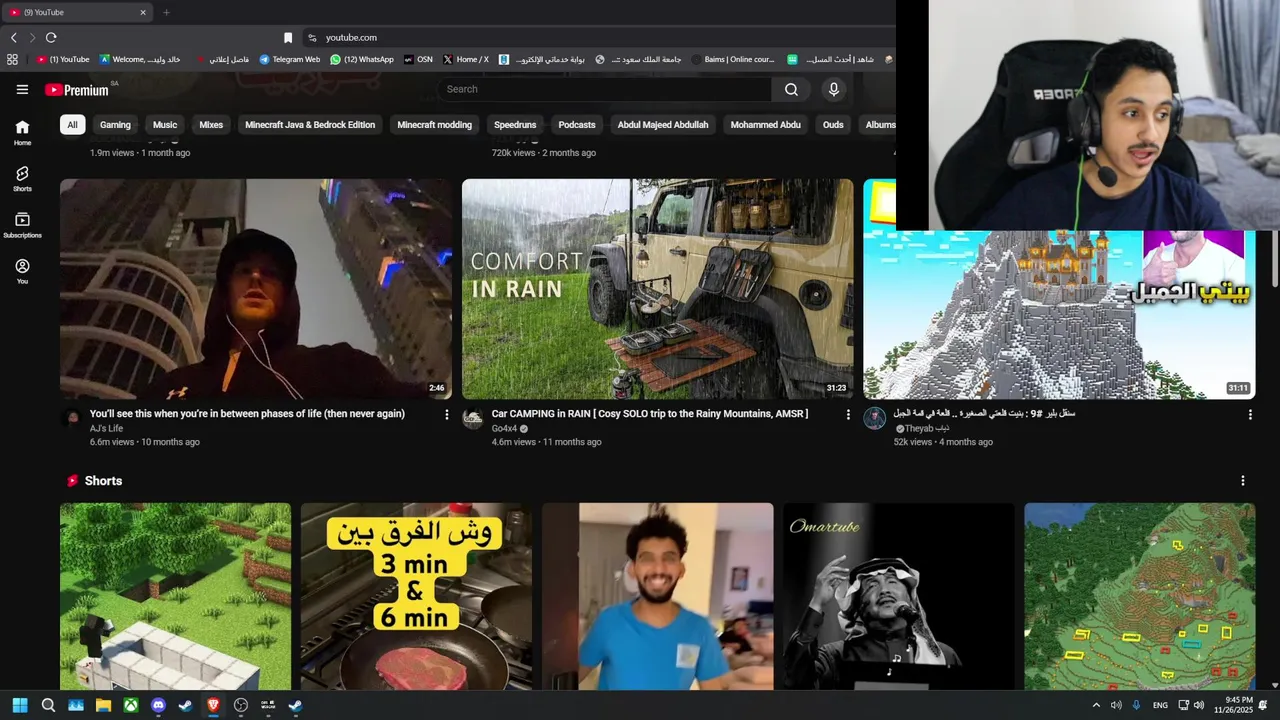Select the Ouds filter chip
Screen dimensions: 1280x720
[x=833, y=125]
